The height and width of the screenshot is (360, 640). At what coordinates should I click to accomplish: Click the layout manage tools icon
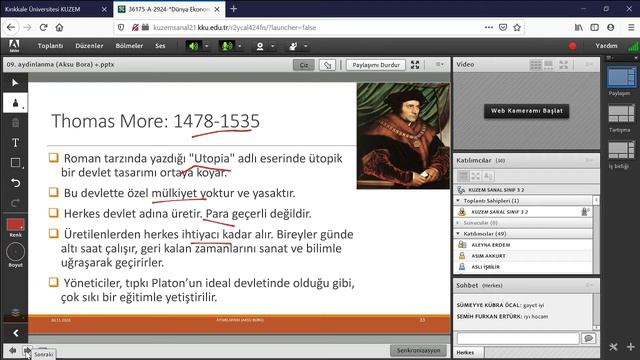[x=613, y=347]
